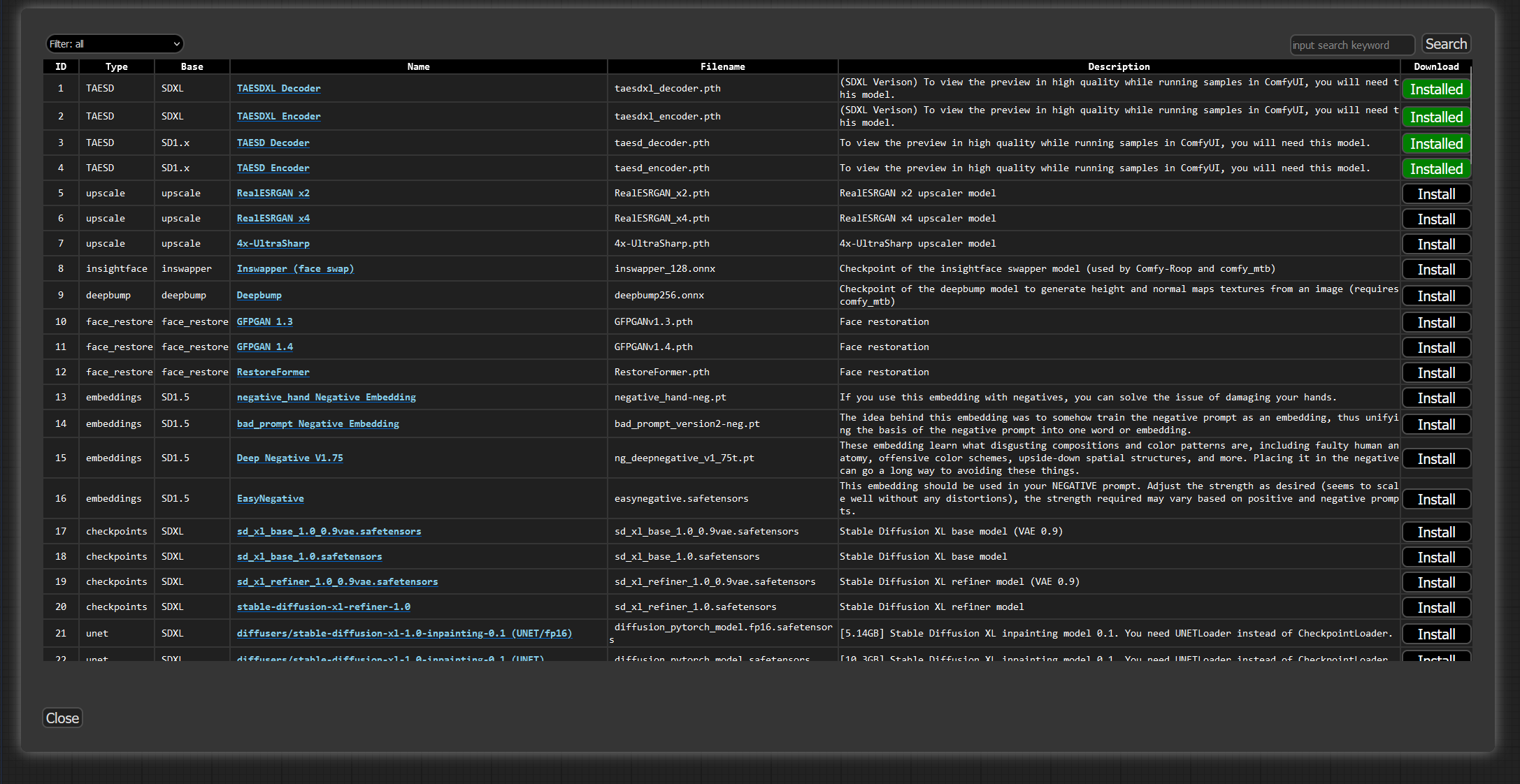1520x784 pixels.
Task: Install the 4x-UltraSharp upscaler
Action: tap(1436, 245)
